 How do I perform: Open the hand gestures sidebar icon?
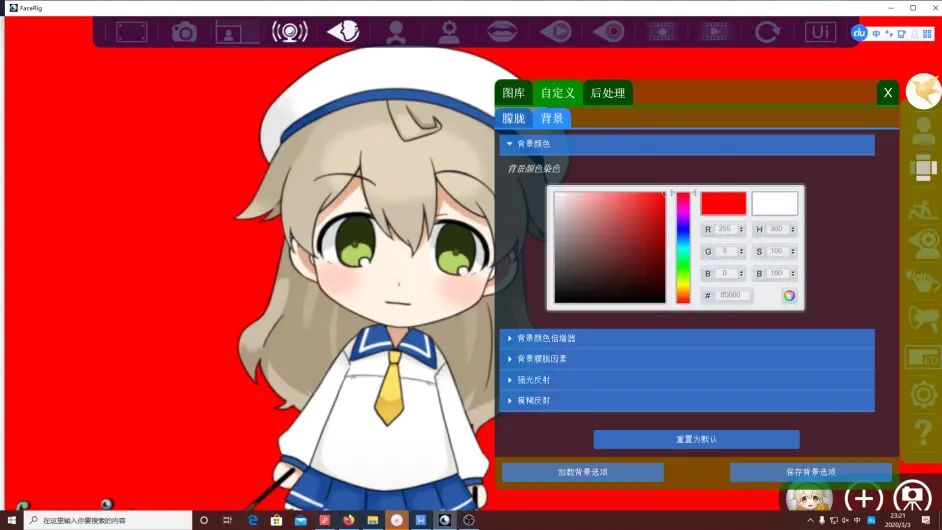[923, 281]
